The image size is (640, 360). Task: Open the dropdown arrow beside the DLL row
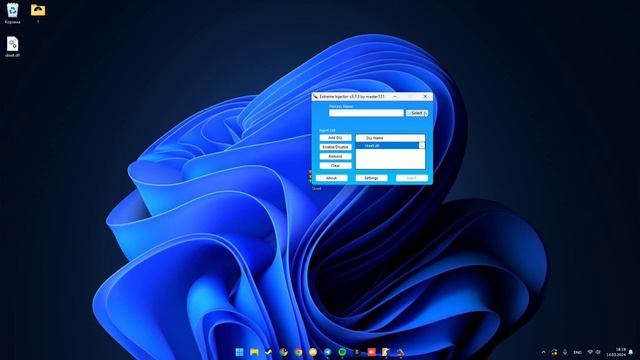pos(422,146)
